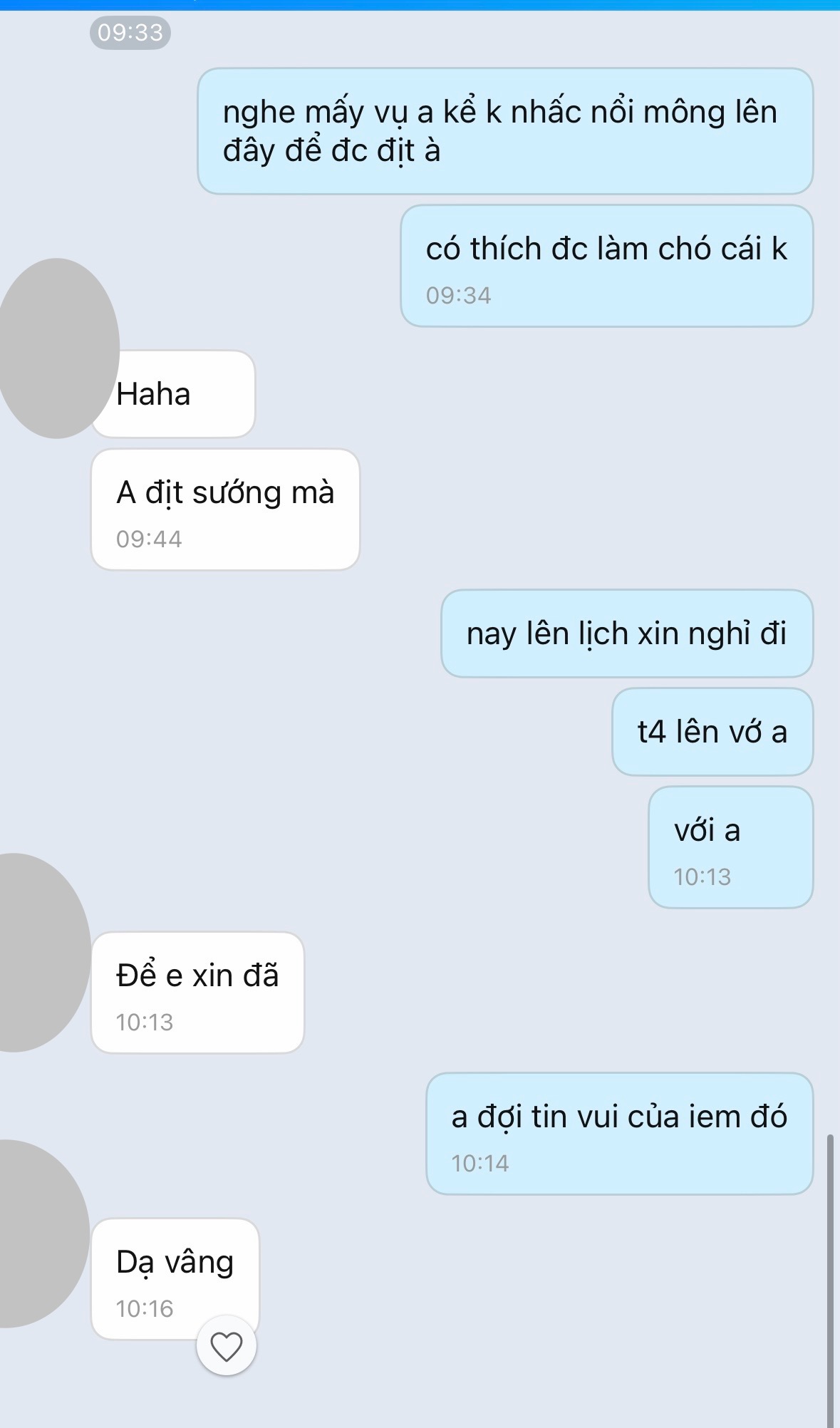Image resolution: width=840 pixels, height=1428 pixels.
Task: Select the 'Haha' message bubble
Action: click(x=173, y=394)
